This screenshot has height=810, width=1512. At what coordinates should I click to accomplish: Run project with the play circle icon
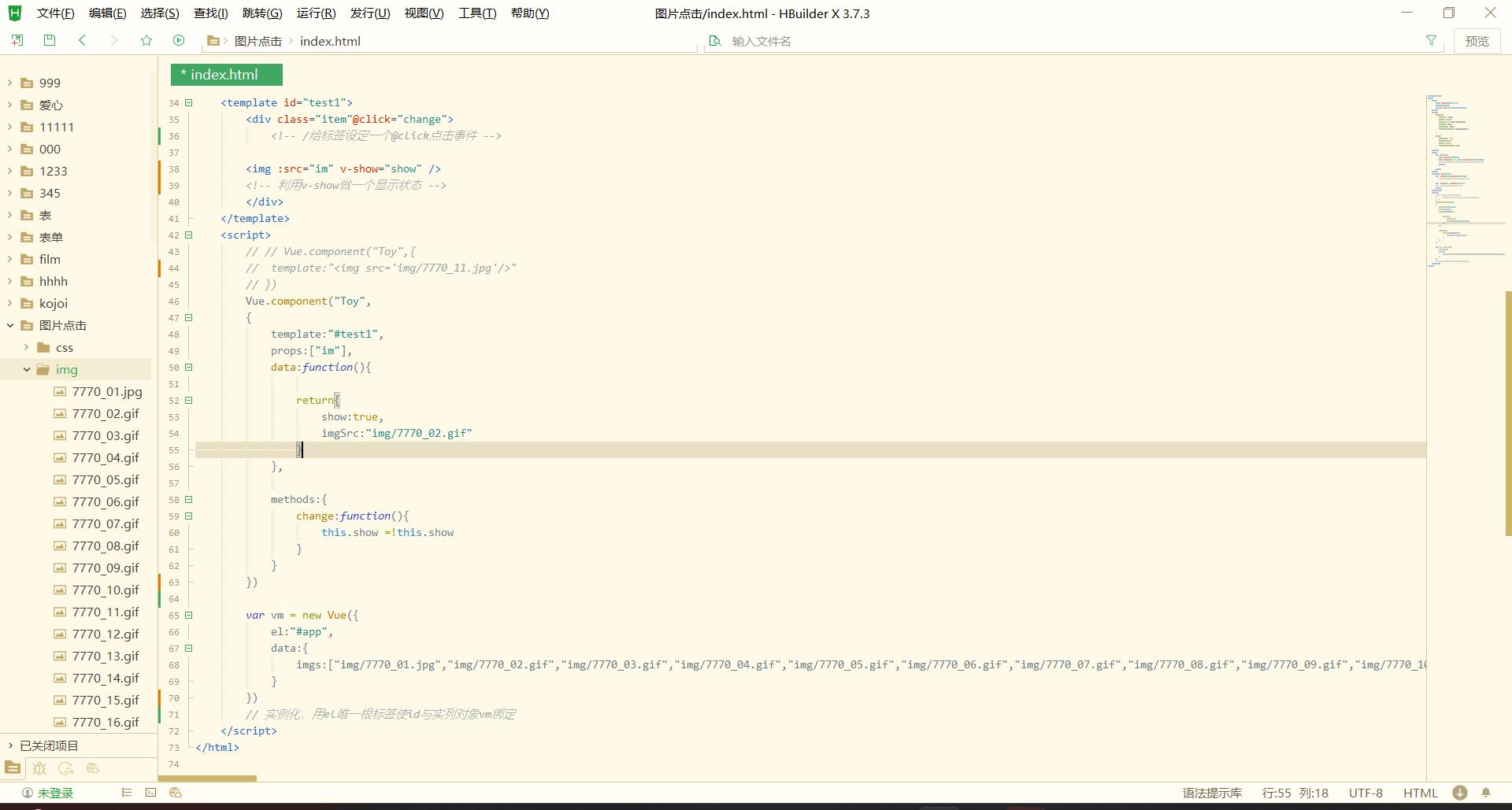click(x=179, y=40)
